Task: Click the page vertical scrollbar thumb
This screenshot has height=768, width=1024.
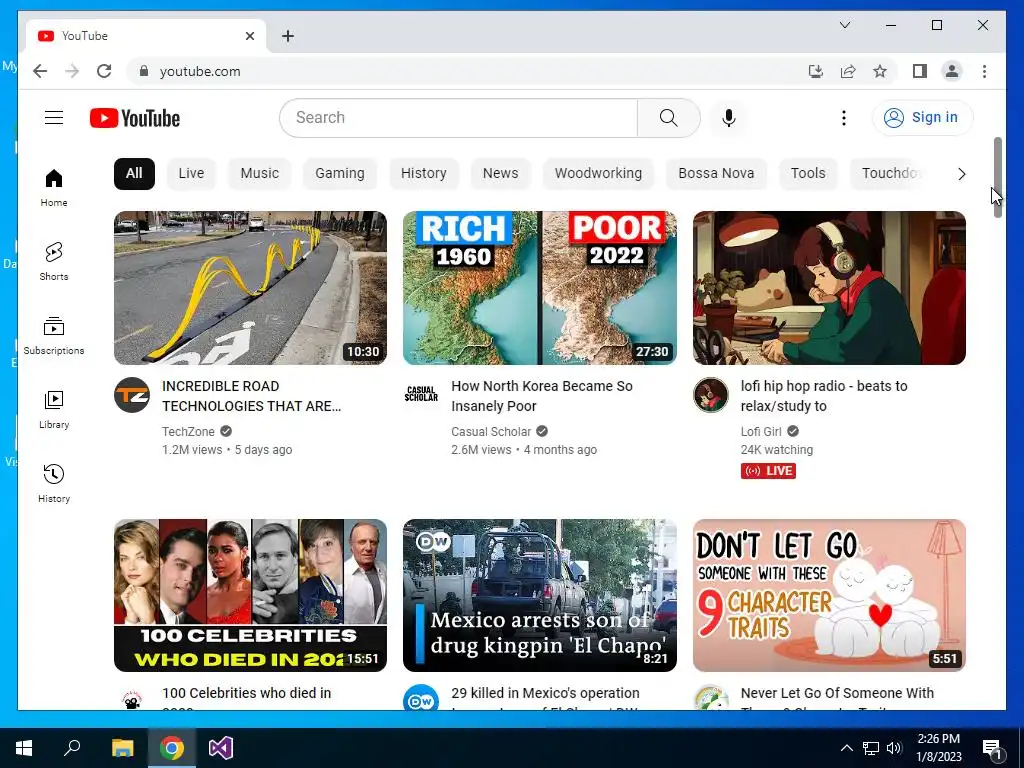Action: (997, 177)
